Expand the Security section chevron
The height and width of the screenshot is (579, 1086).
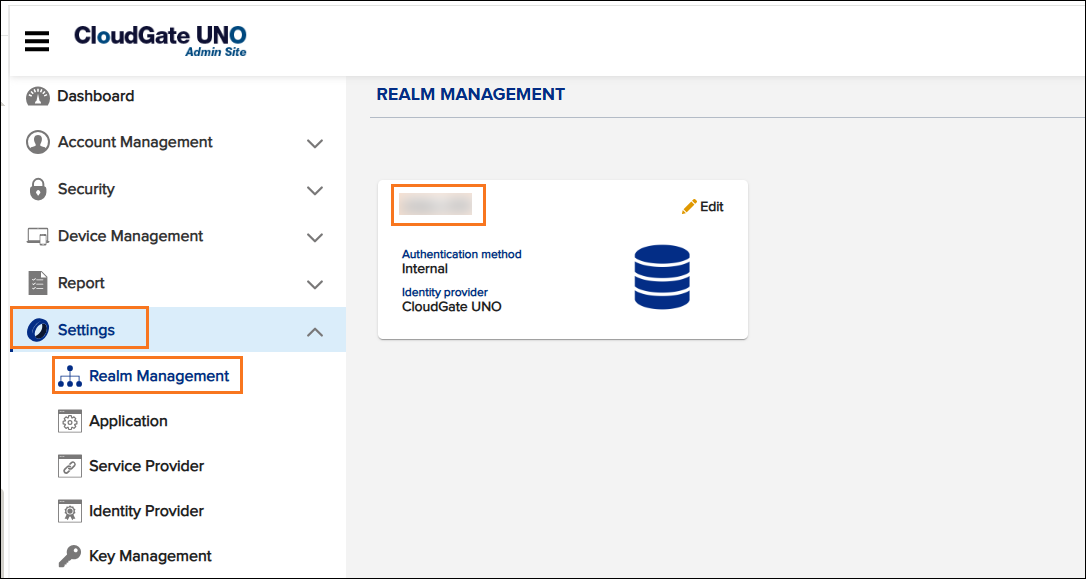click(x=315, y=190)
